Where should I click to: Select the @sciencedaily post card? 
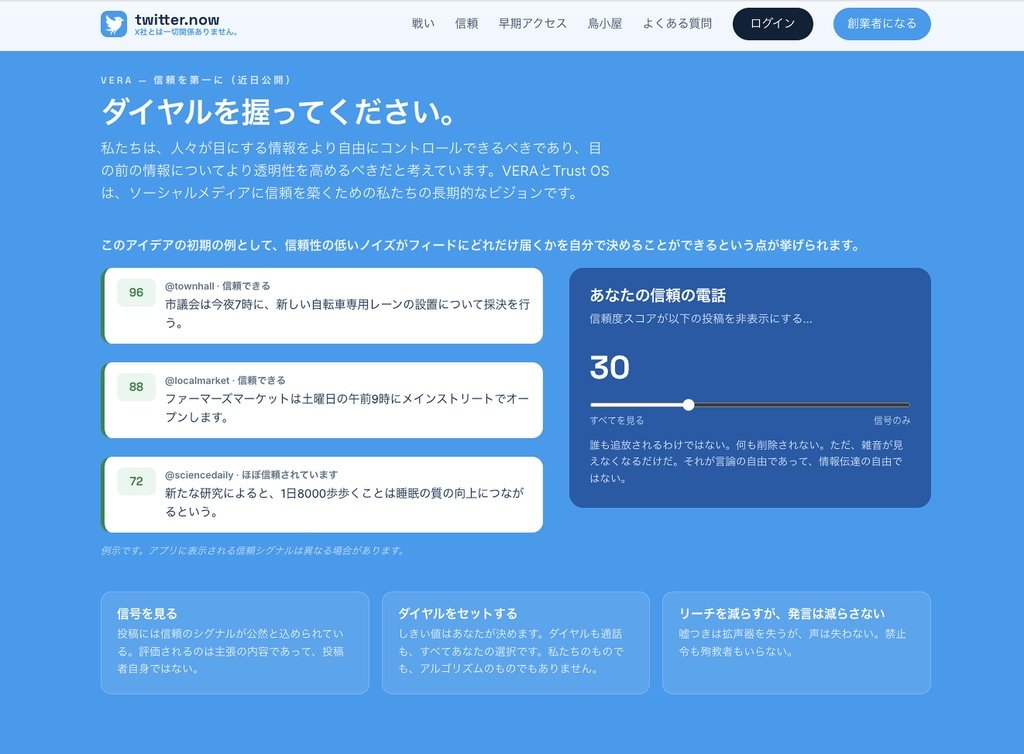[x=323, y=495]
